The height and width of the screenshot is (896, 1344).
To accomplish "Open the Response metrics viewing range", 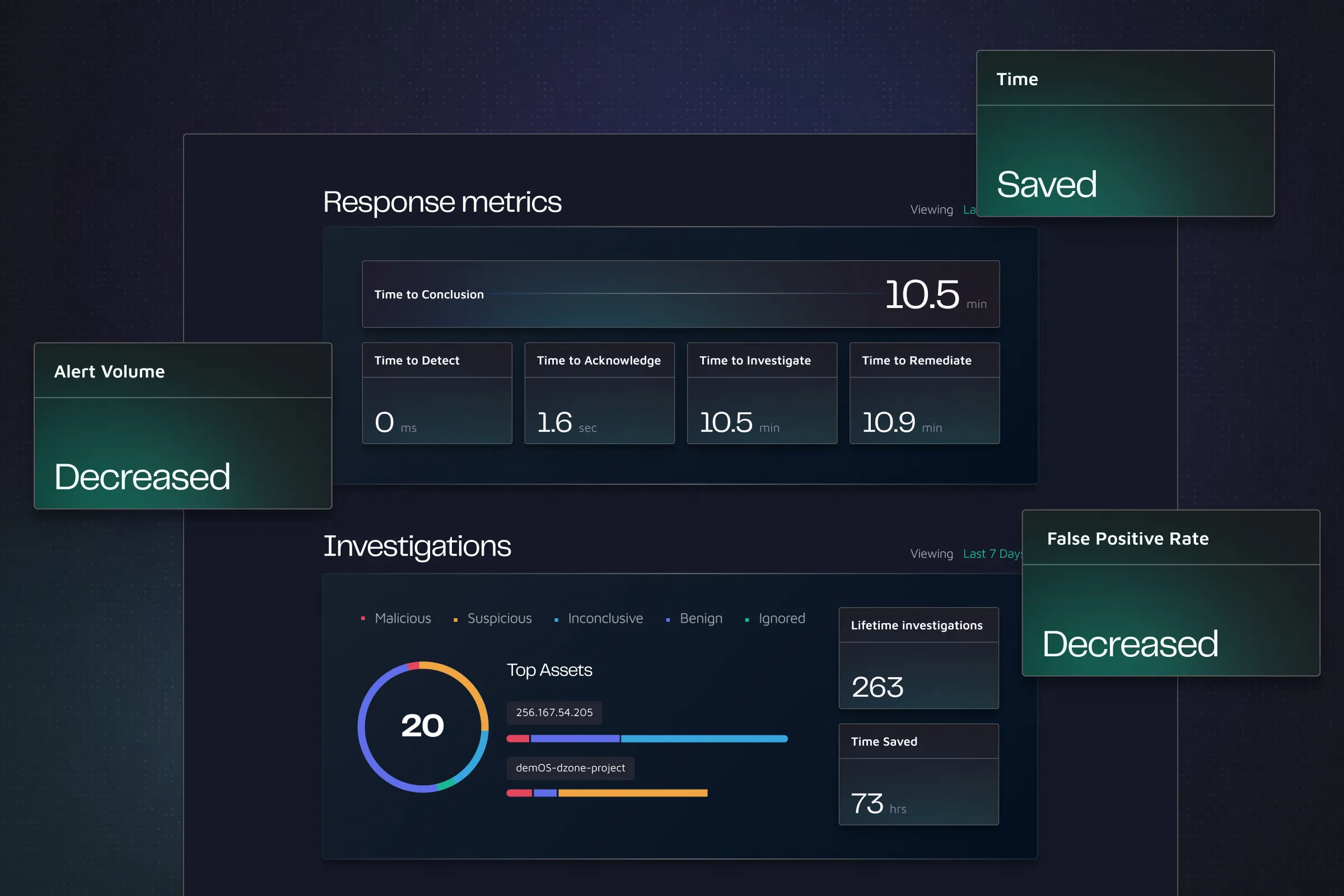I will 969,209.
